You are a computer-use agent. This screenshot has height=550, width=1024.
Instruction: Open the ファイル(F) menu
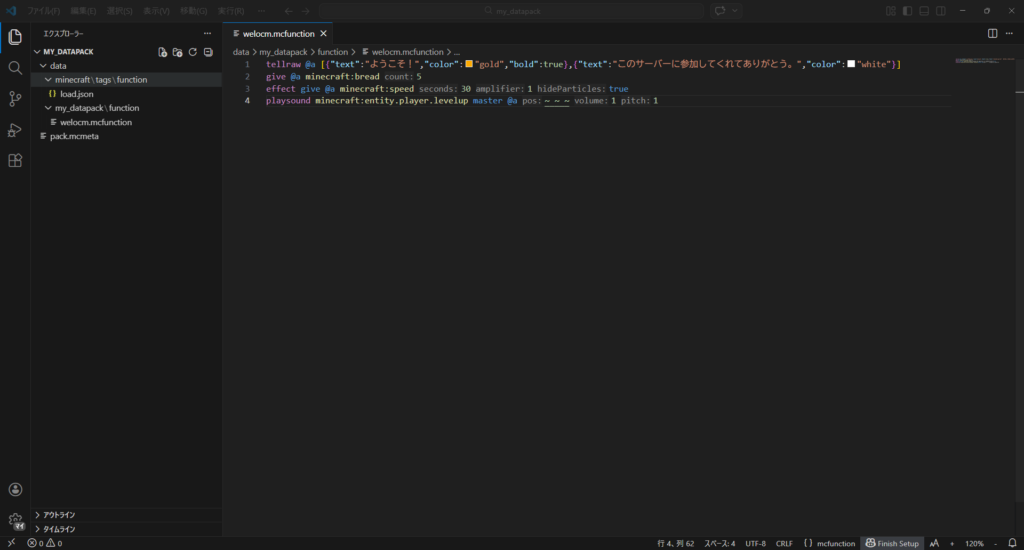click(43, 11)
